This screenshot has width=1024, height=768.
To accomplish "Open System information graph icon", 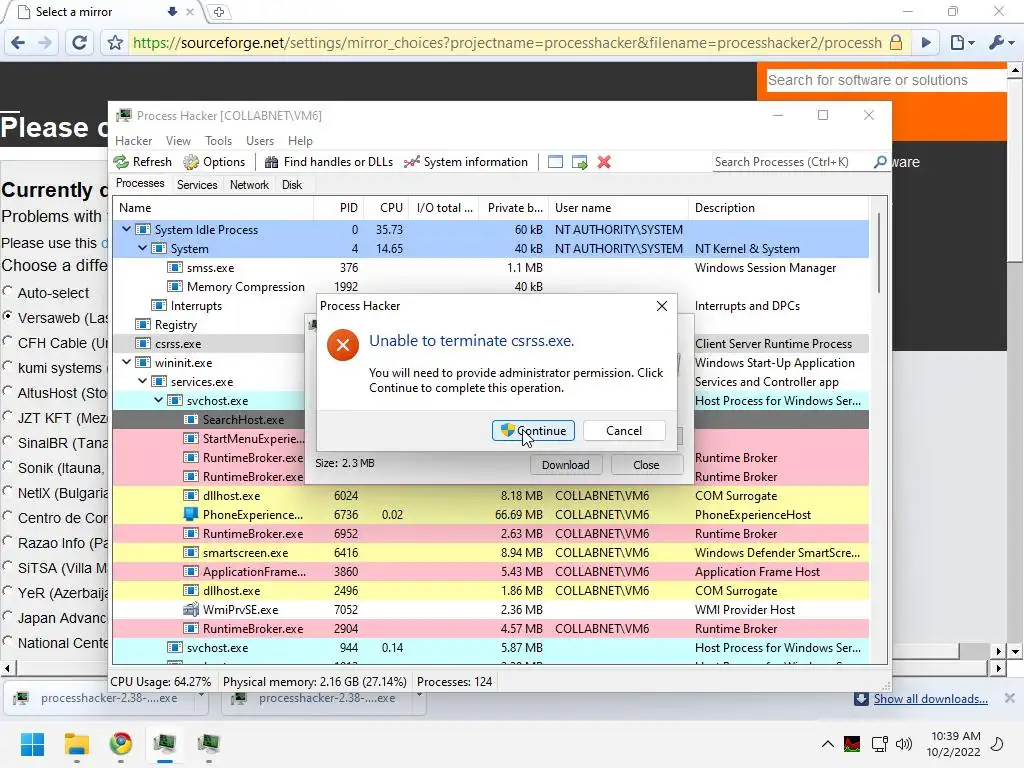I will 411,162.
